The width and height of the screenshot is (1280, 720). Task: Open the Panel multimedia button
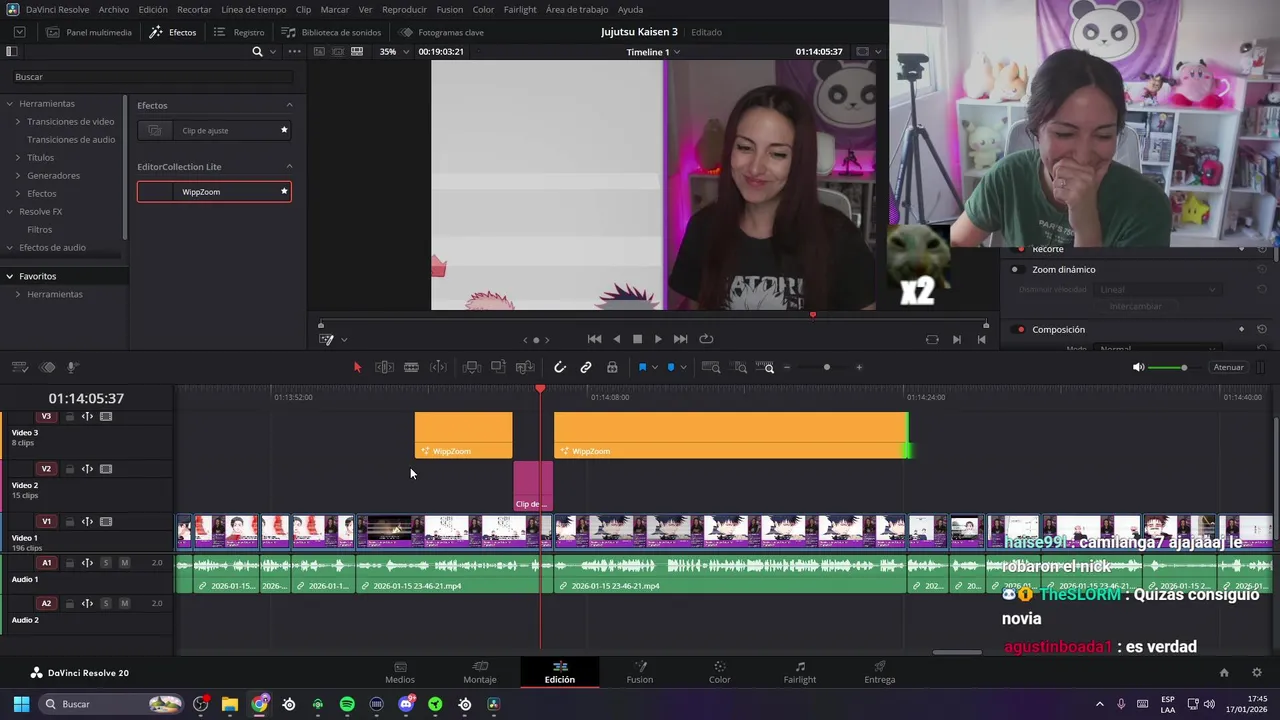88,32
